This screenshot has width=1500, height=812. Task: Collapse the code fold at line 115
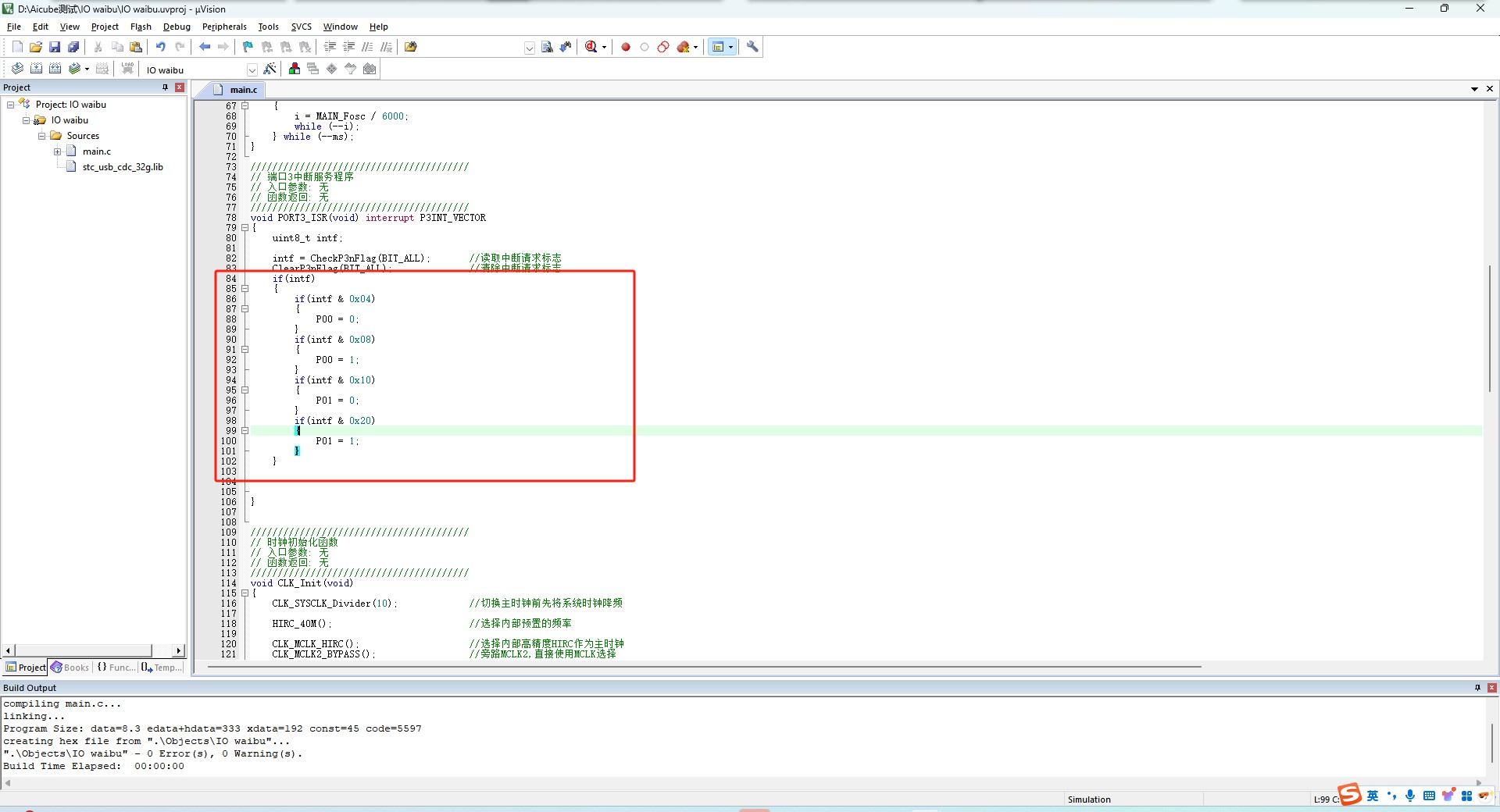[245, 593]
